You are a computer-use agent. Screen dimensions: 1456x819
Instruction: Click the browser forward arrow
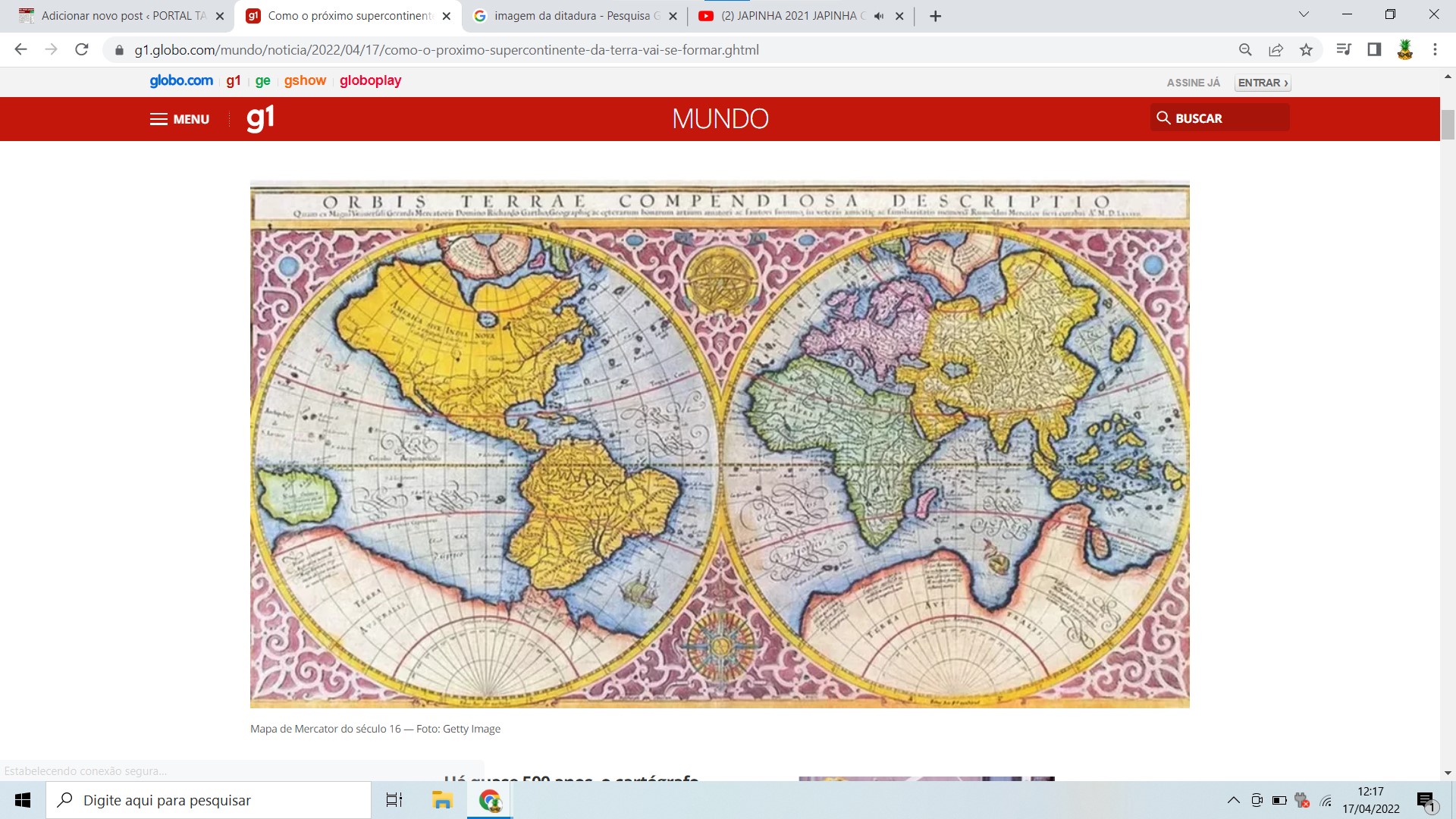coord(51,50)
